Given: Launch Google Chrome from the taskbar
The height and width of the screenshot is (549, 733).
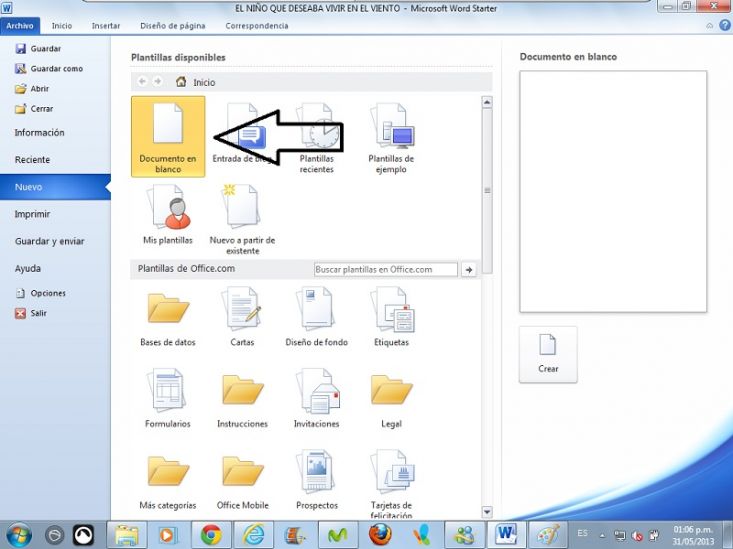Looking at the screenshot, I should (211, 535).
